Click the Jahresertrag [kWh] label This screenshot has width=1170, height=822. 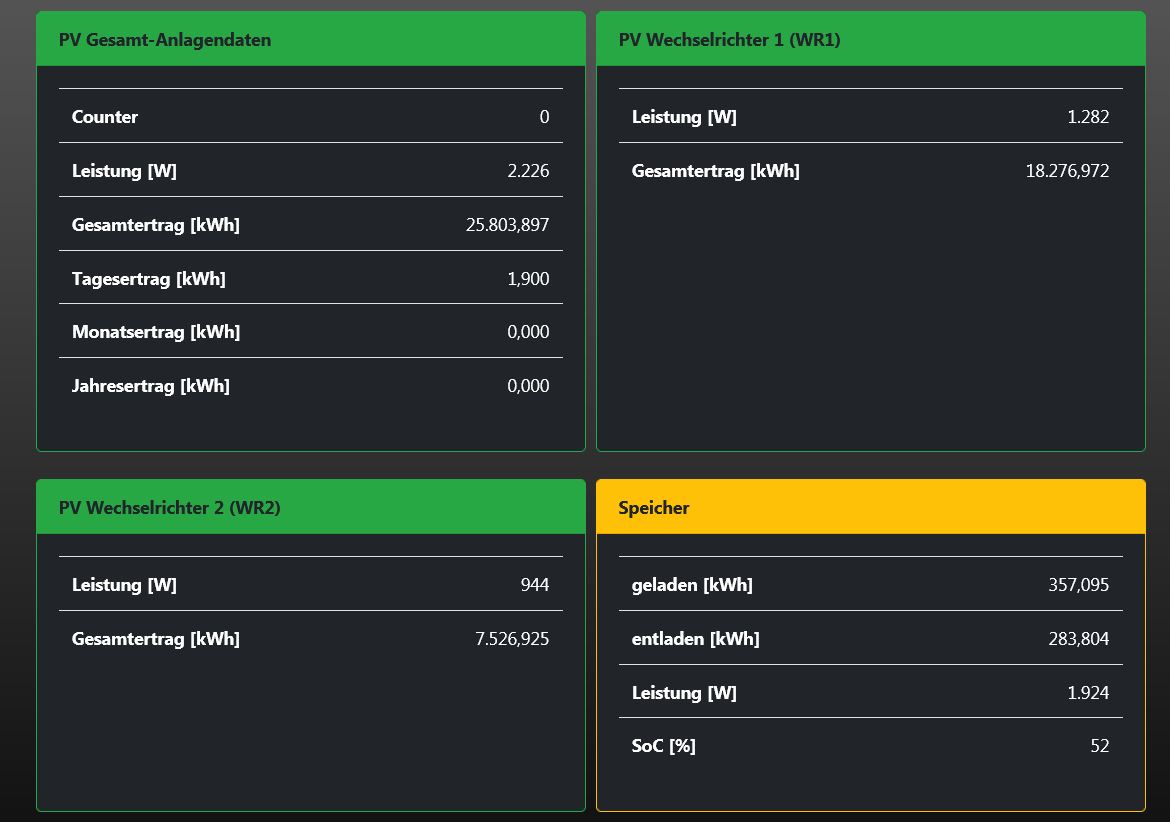151,386
